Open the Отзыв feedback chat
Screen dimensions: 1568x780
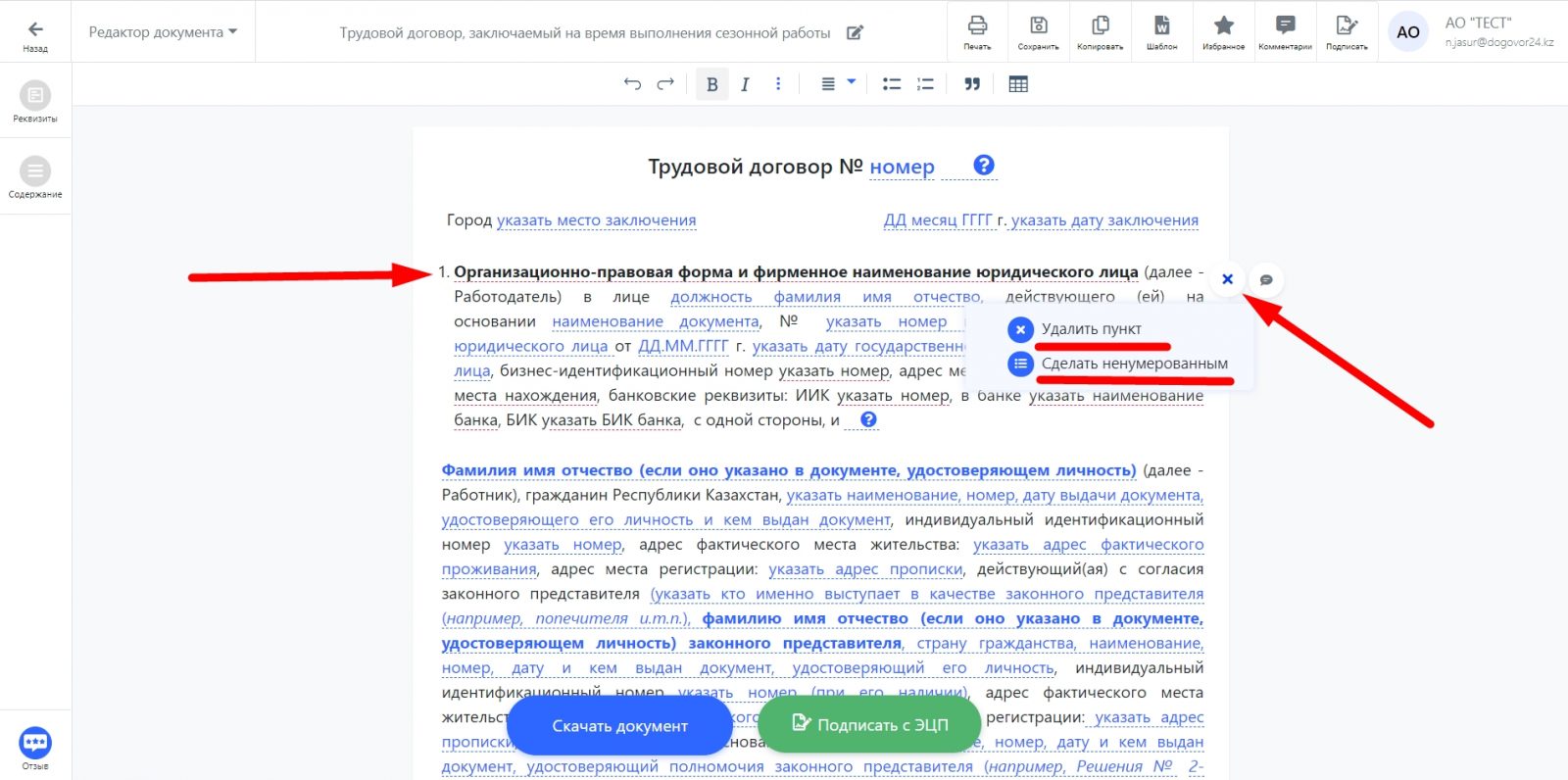[x=35, y=748]
